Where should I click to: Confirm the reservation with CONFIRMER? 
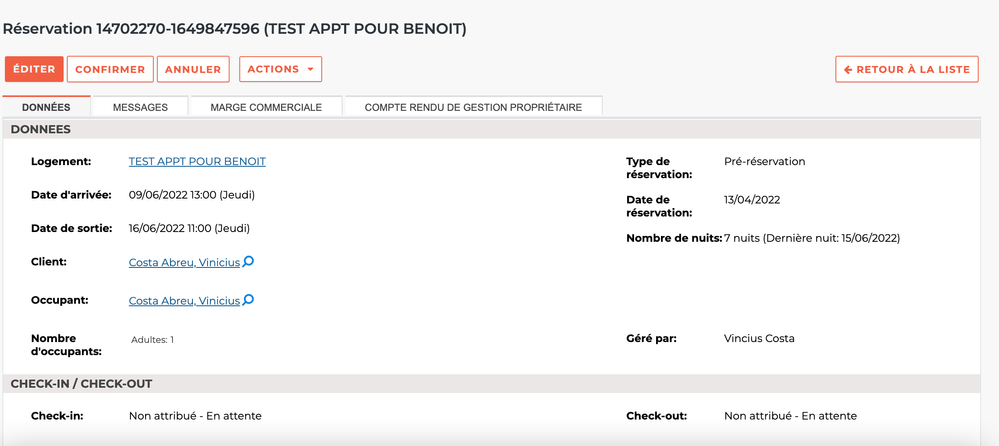pyautogui.click(x=110, y=69)
